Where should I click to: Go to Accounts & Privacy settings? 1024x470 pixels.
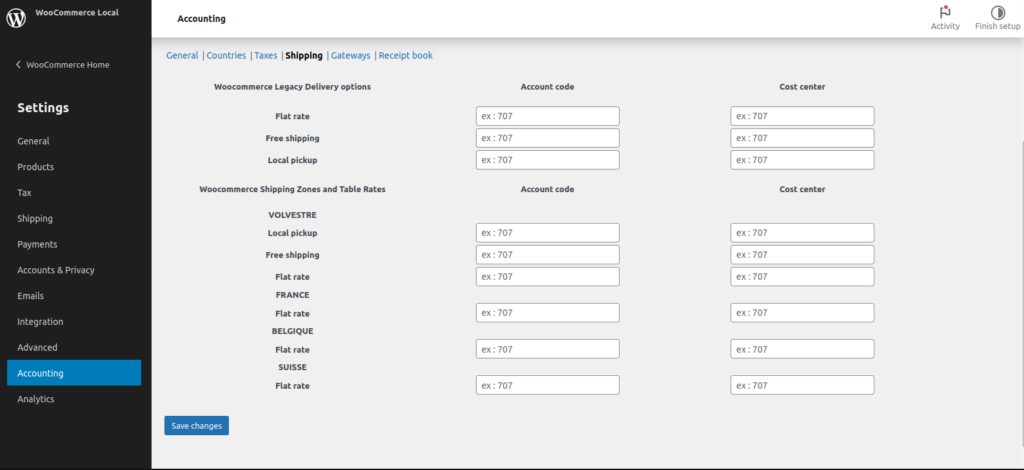coord(56,270)
